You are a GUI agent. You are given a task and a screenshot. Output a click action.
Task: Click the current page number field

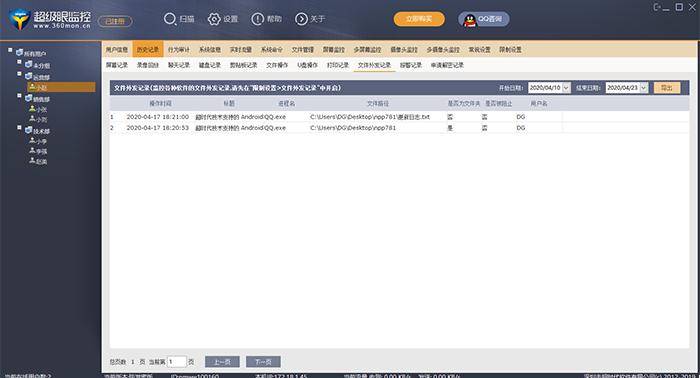coord(177,361)
